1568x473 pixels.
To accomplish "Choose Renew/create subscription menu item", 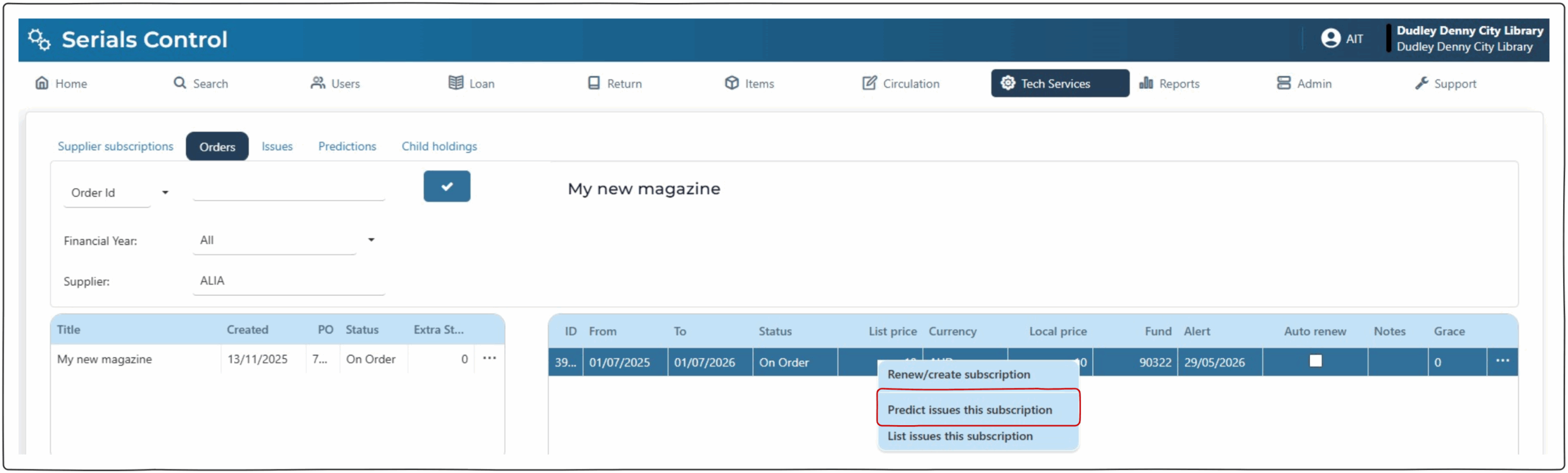I will point(959,374).
